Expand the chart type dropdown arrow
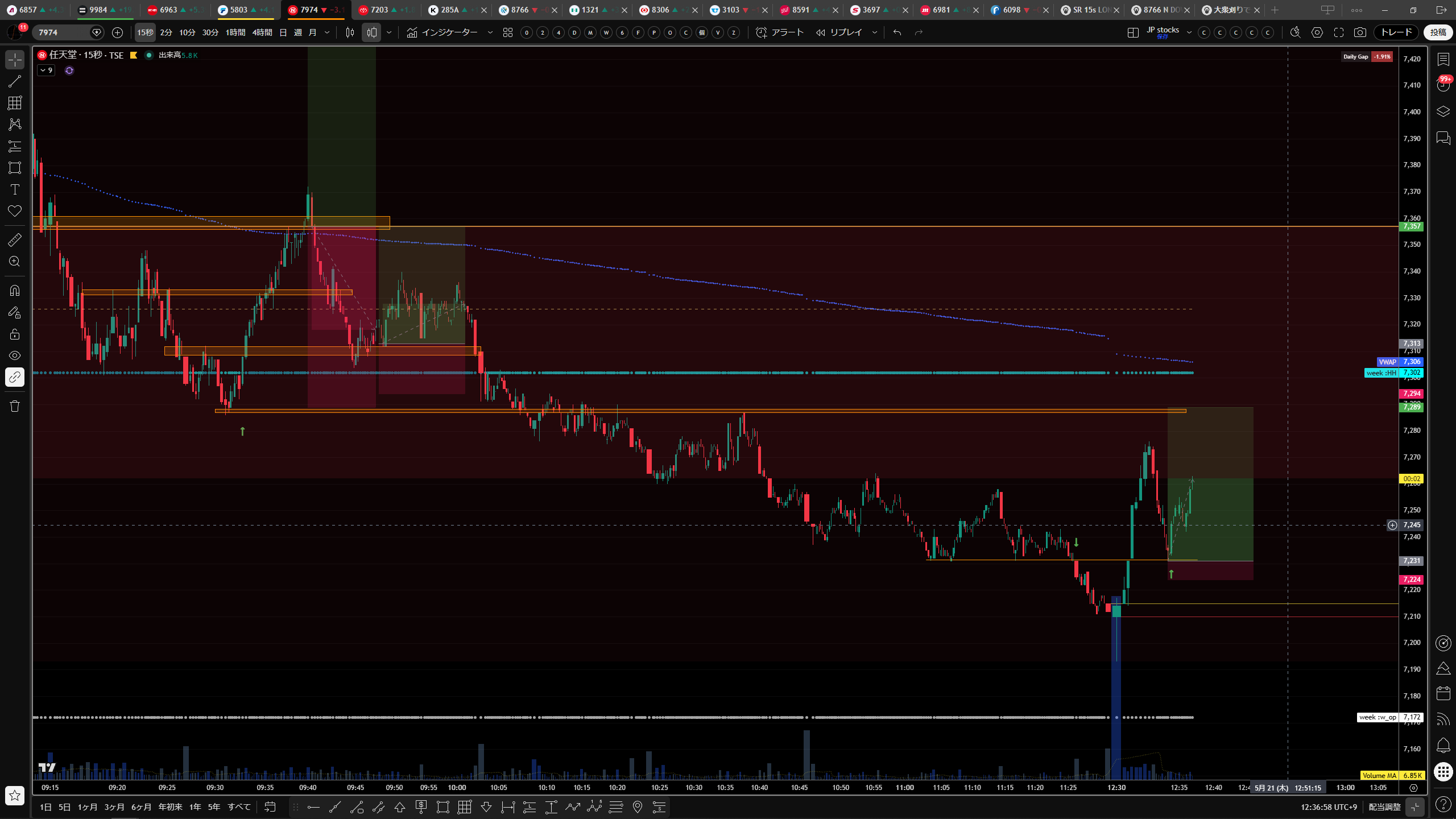 [389, 32]
